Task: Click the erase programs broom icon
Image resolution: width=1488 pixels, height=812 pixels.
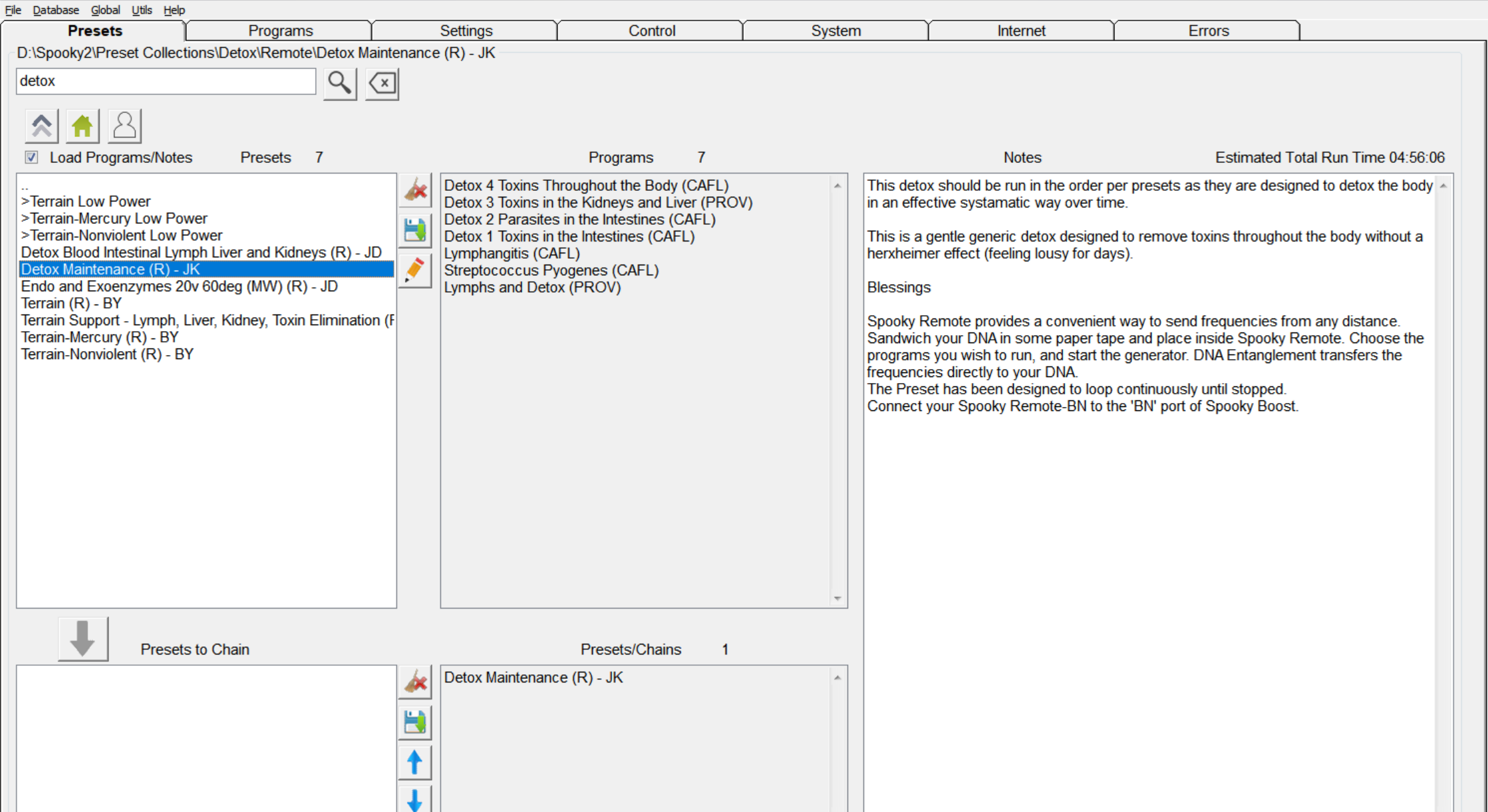Action: 415,191
